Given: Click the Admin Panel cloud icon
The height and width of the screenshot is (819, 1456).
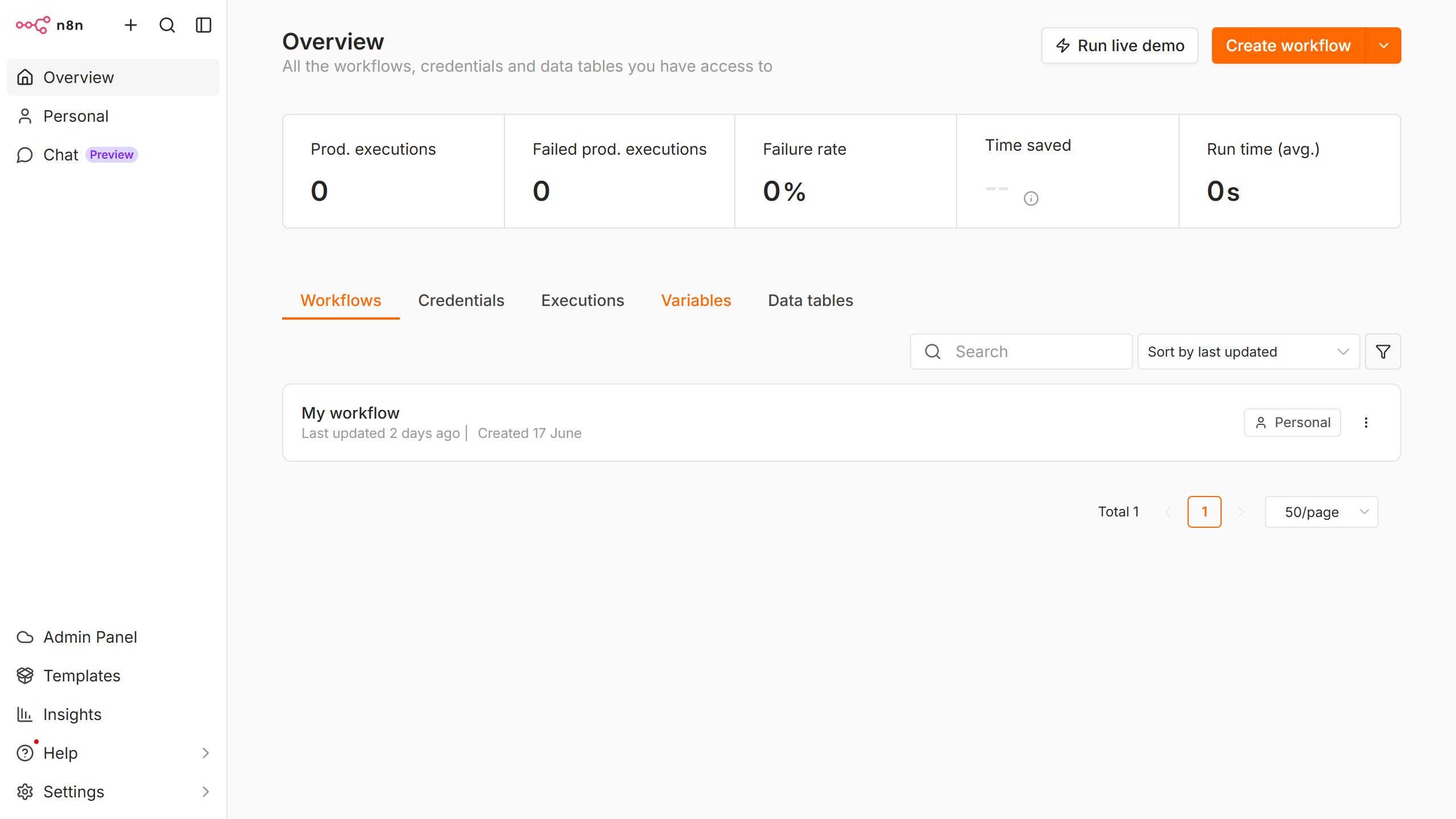Looking at the screenshot, I should pos(25,637).
